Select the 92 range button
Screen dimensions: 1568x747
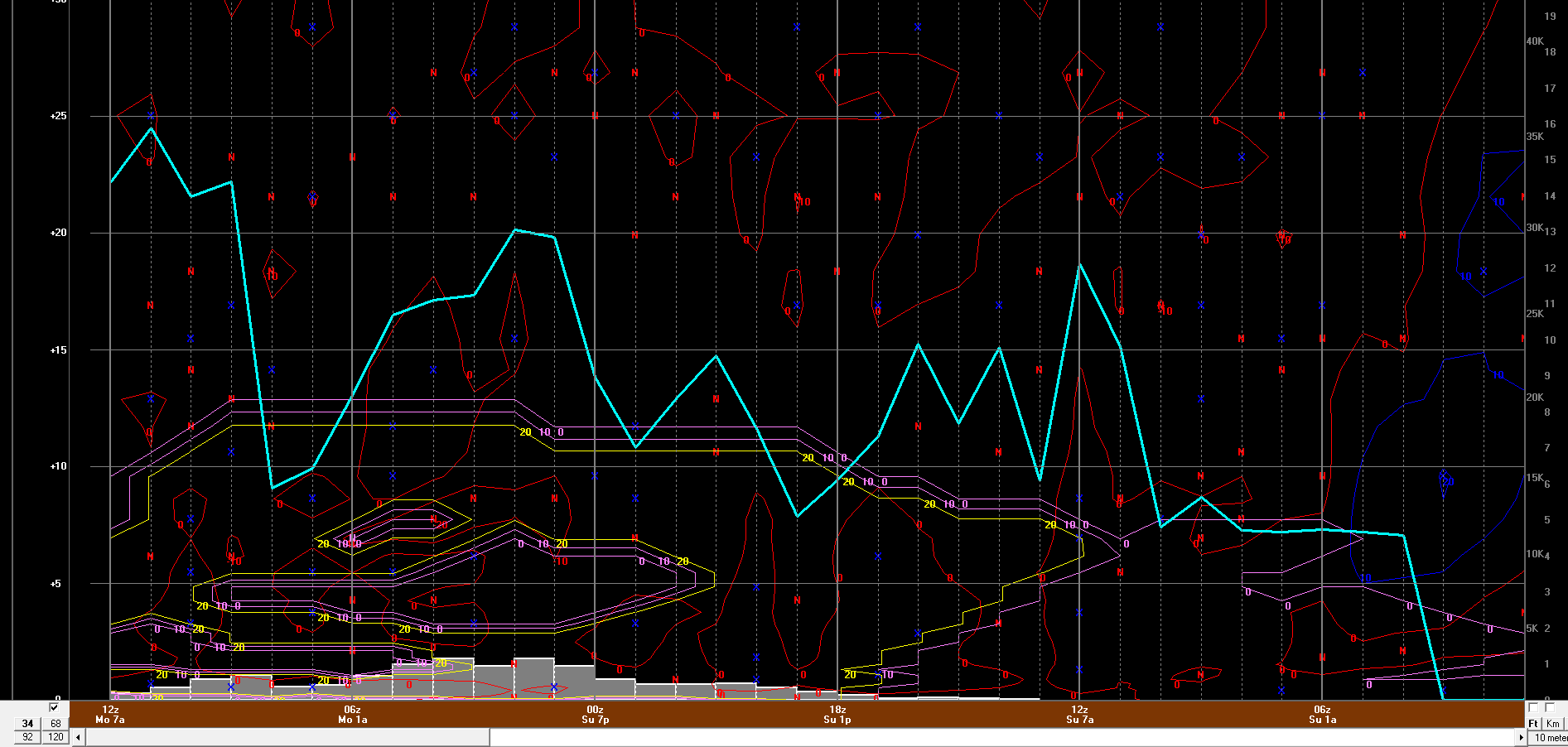click(27, 737)
